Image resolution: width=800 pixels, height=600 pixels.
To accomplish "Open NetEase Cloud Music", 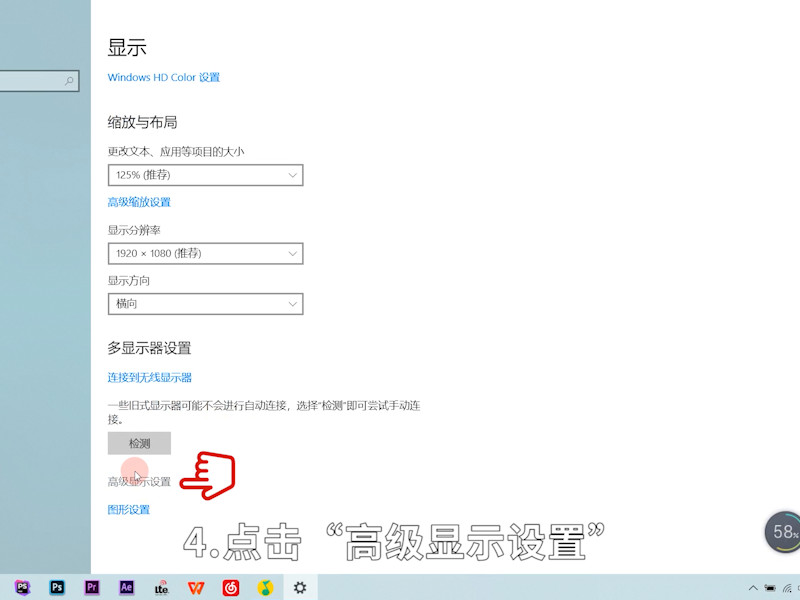I will (x=231, y=588).
